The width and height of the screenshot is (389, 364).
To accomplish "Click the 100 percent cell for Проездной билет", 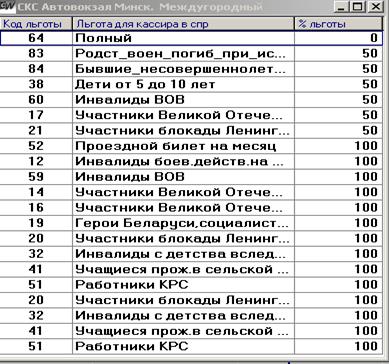I will (338, 146).
